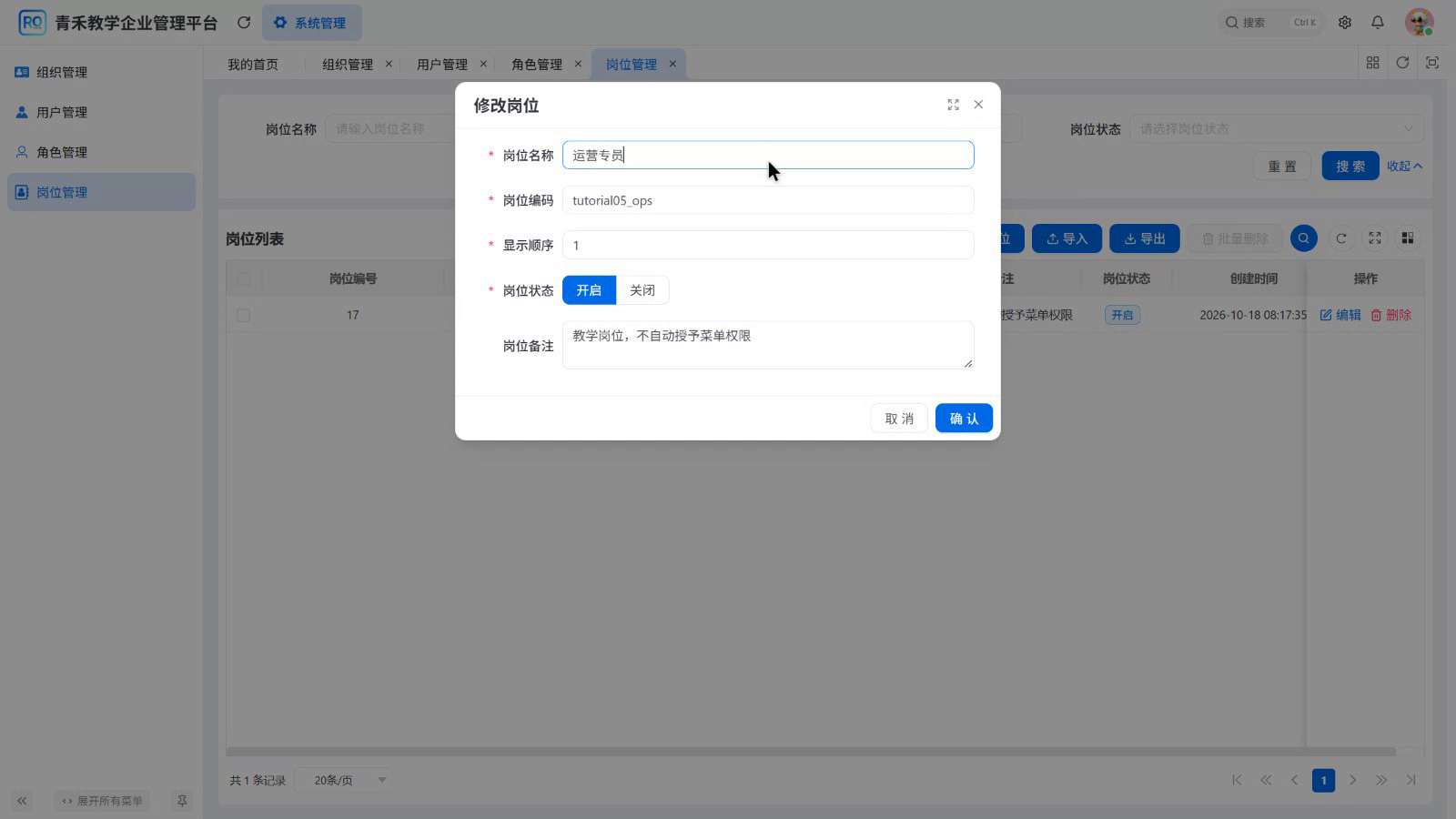Screen dimensions: 1456x819
Task: Click 展开所有菜单 in the sidebar
Action: tap(103, 801)
